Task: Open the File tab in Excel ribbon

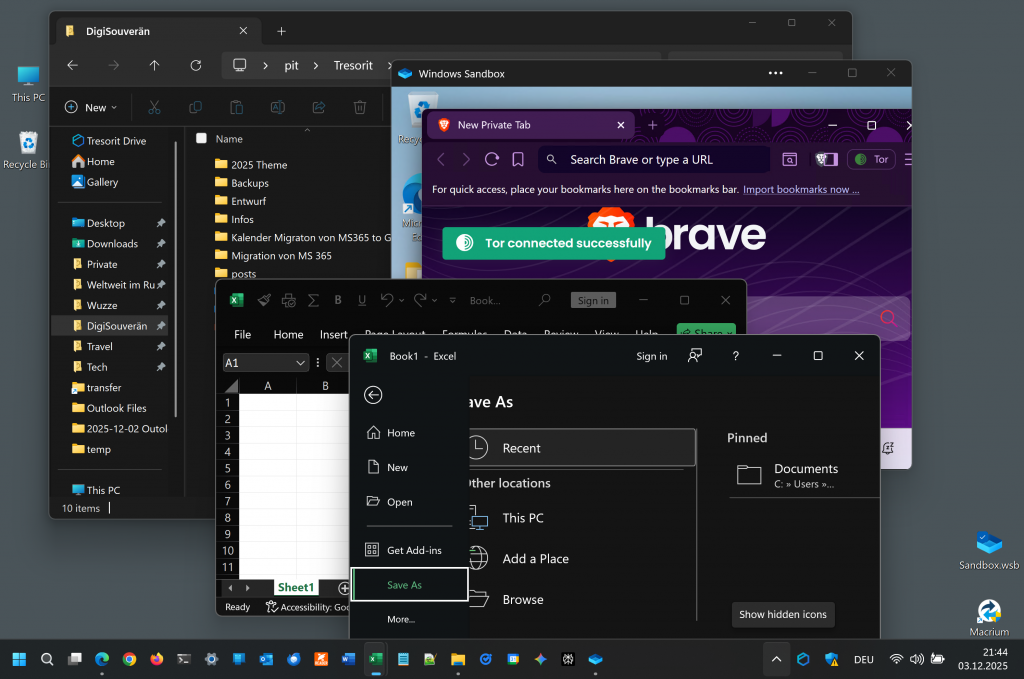Action: coord(242,335)
